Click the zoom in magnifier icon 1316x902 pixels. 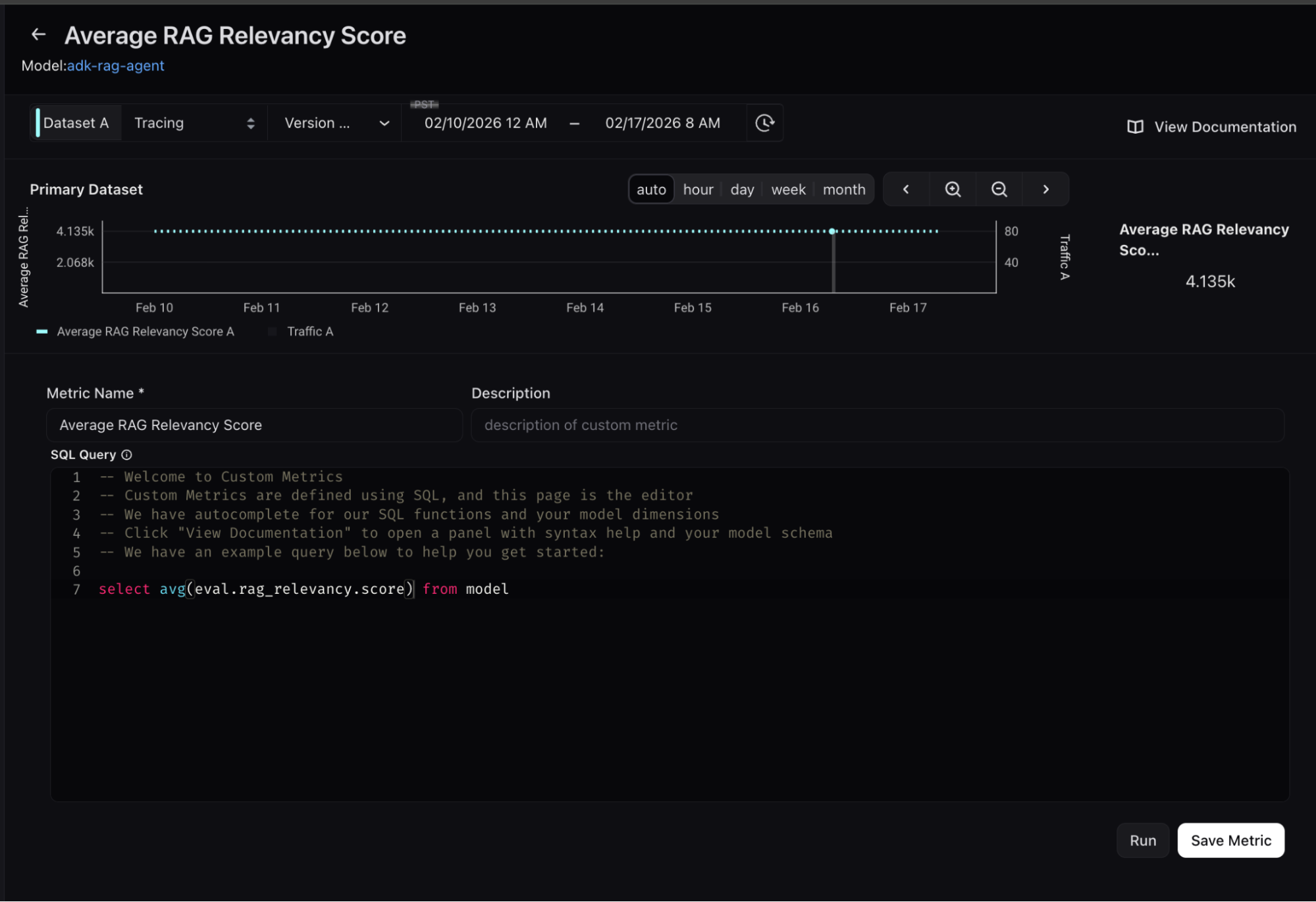tap(953, 190)
